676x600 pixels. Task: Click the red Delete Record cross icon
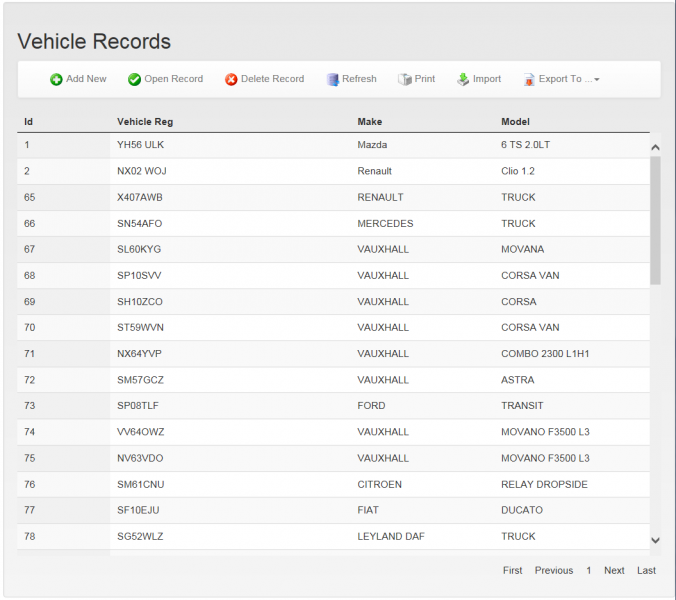pyautogui.click(x=231, y=80)
